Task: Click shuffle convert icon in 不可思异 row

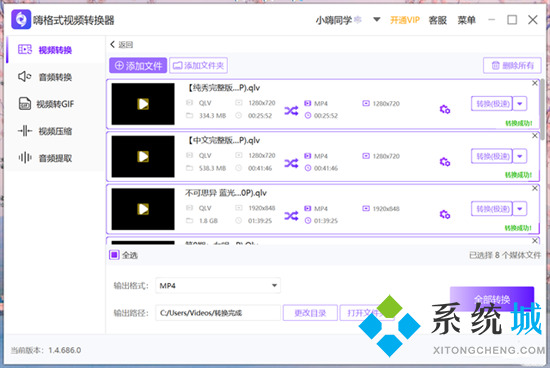Action: point(291,216)
